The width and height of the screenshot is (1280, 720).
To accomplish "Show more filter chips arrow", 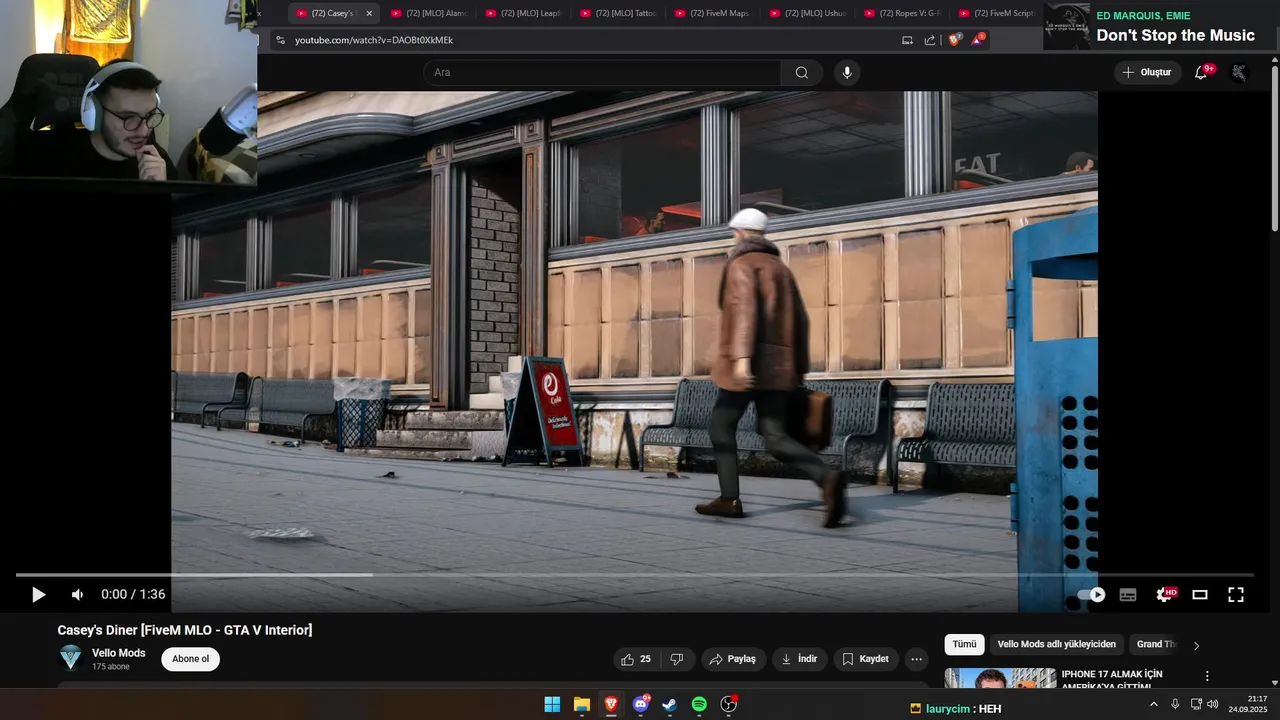I will point(1196,645).
